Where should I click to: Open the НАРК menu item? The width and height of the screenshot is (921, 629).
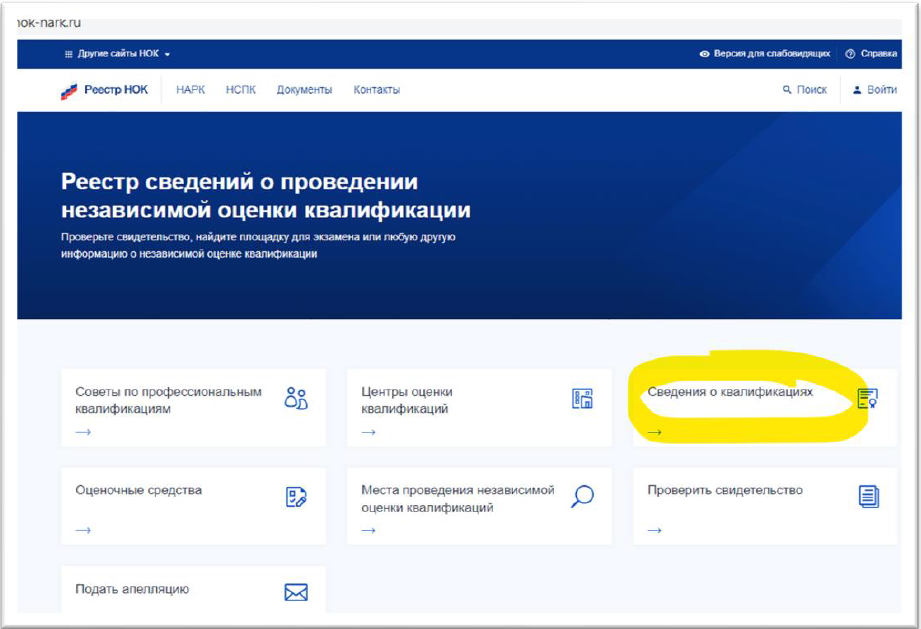coord(190,90)
